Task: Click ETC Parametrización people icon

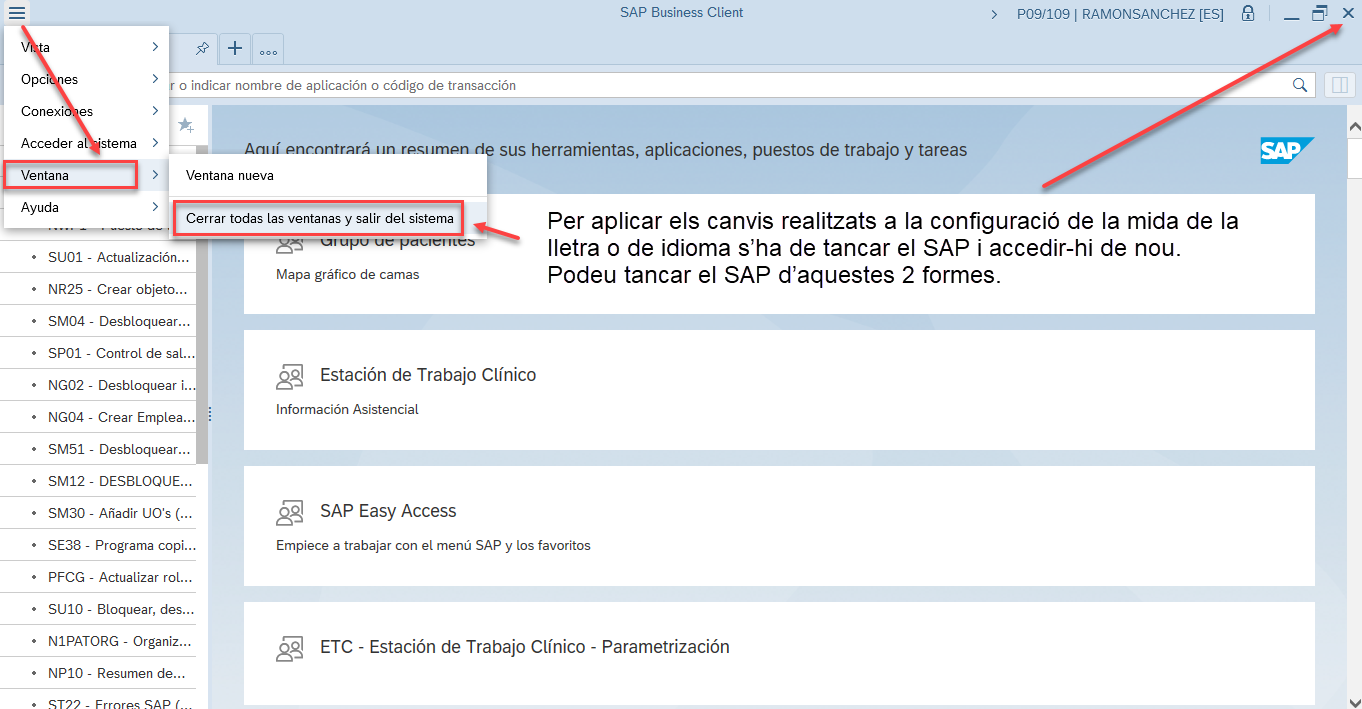Action: click(289, 648)
